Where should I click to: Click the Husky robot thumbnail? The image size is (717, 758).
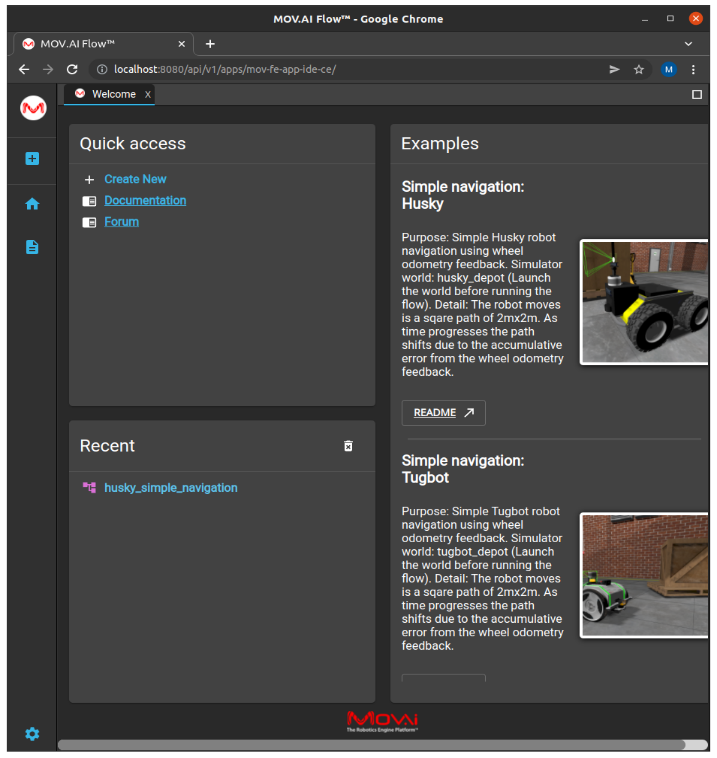click(x=644, y=302)
